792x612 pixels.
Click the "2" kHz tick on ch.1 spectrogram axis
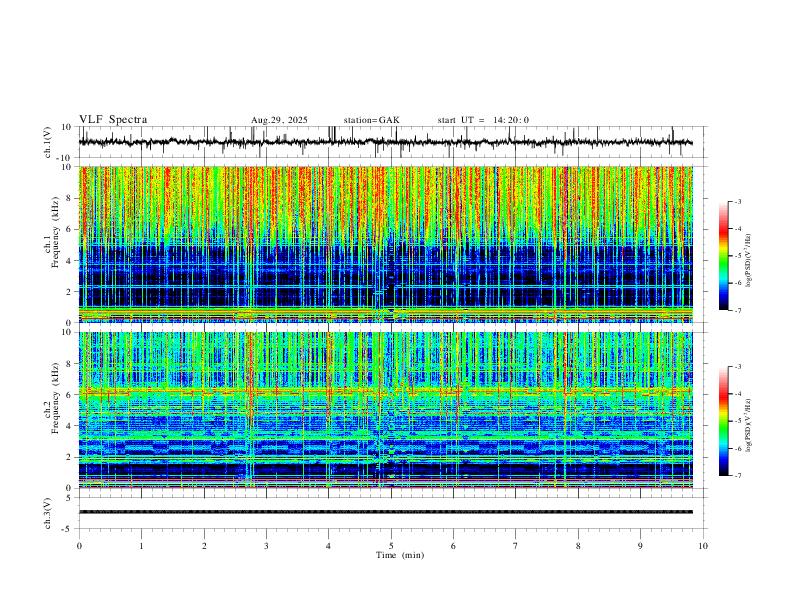tap(68, 292)
